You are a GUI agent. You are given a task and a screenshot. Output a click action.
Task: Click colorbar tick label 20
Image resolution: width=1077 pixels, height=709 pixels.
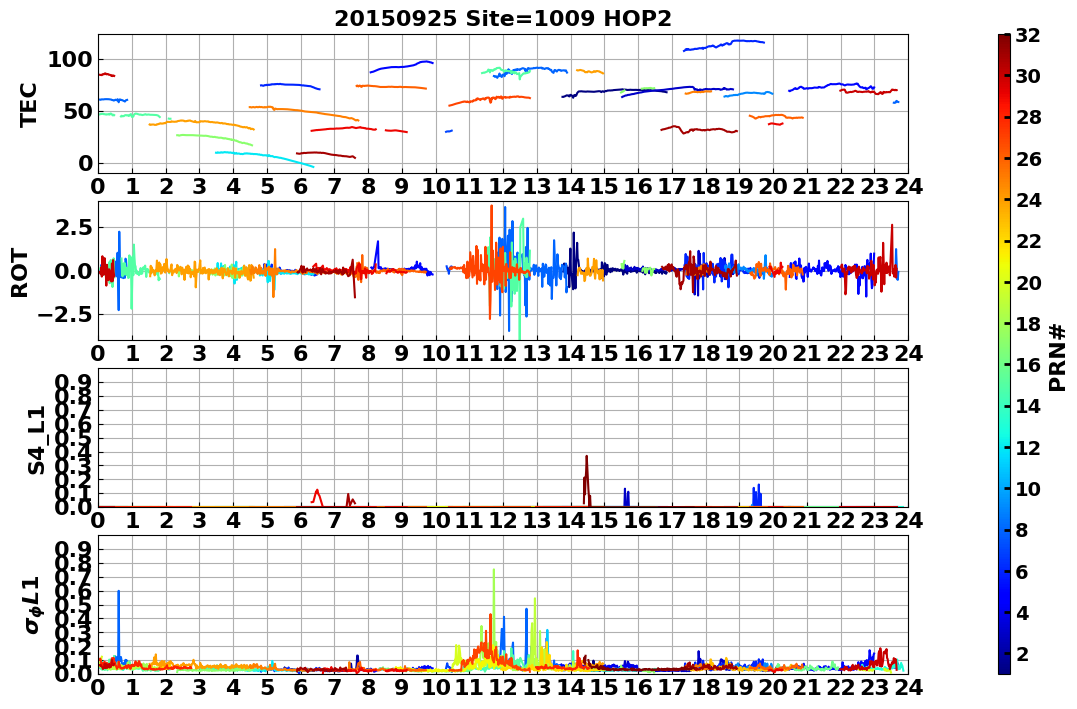tap(1028, 282)
